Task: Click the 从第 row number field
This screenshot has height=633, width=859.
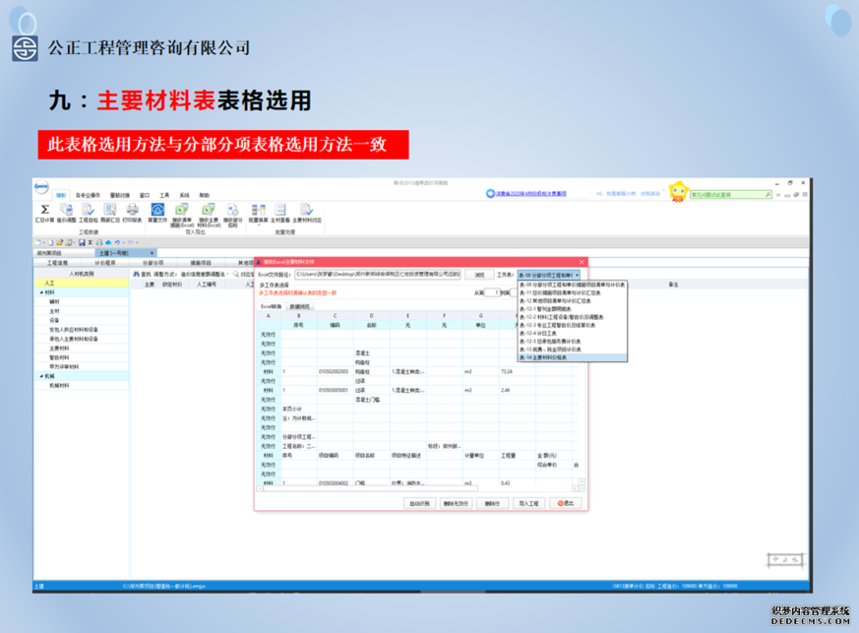Action: coord(492,293)
